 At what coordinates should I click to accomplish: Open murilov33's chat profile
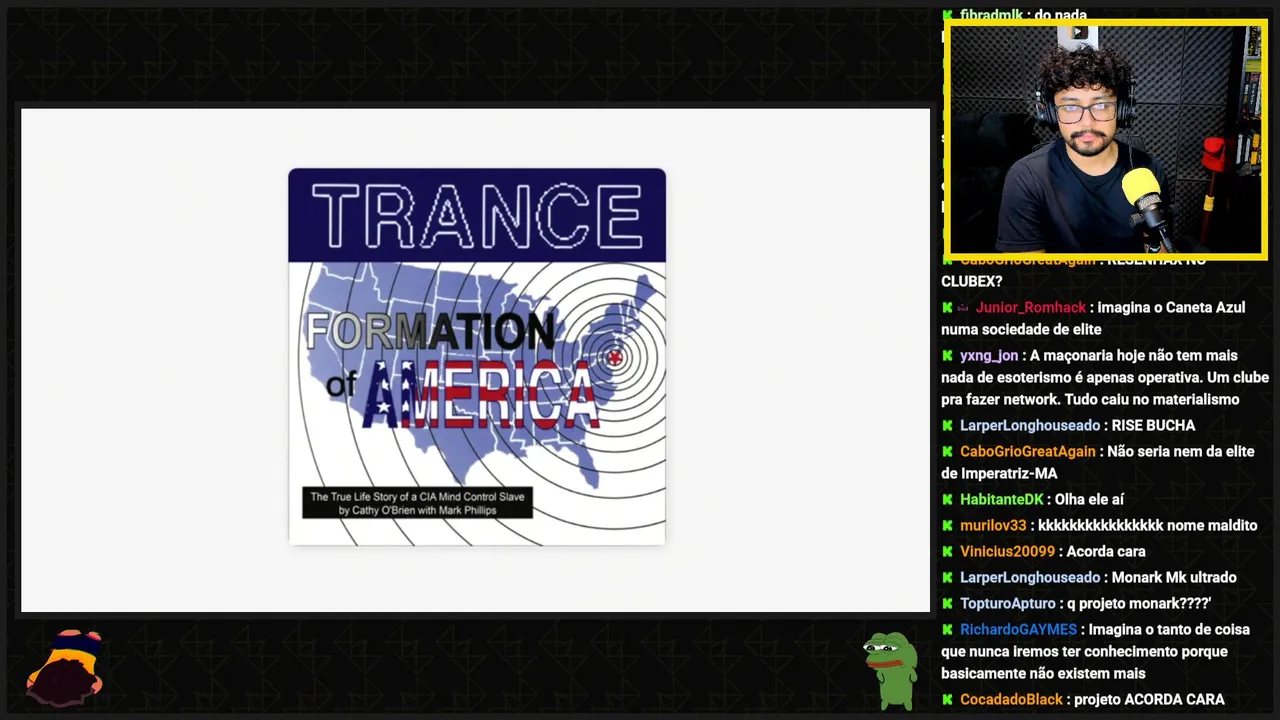point(993,525)
